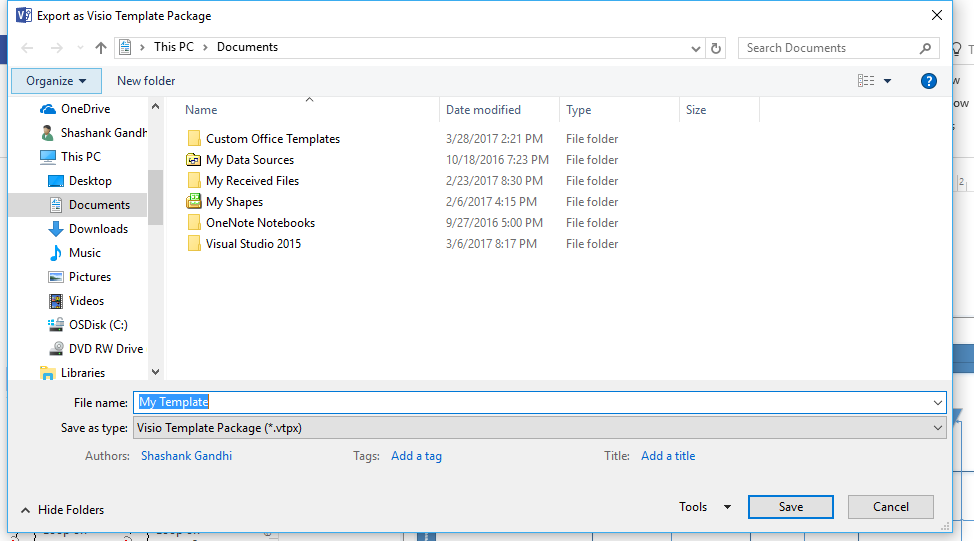Select the Visual Studio 2015 folder
The width and height of the screenshot is (974, 541).
[253, 243]
